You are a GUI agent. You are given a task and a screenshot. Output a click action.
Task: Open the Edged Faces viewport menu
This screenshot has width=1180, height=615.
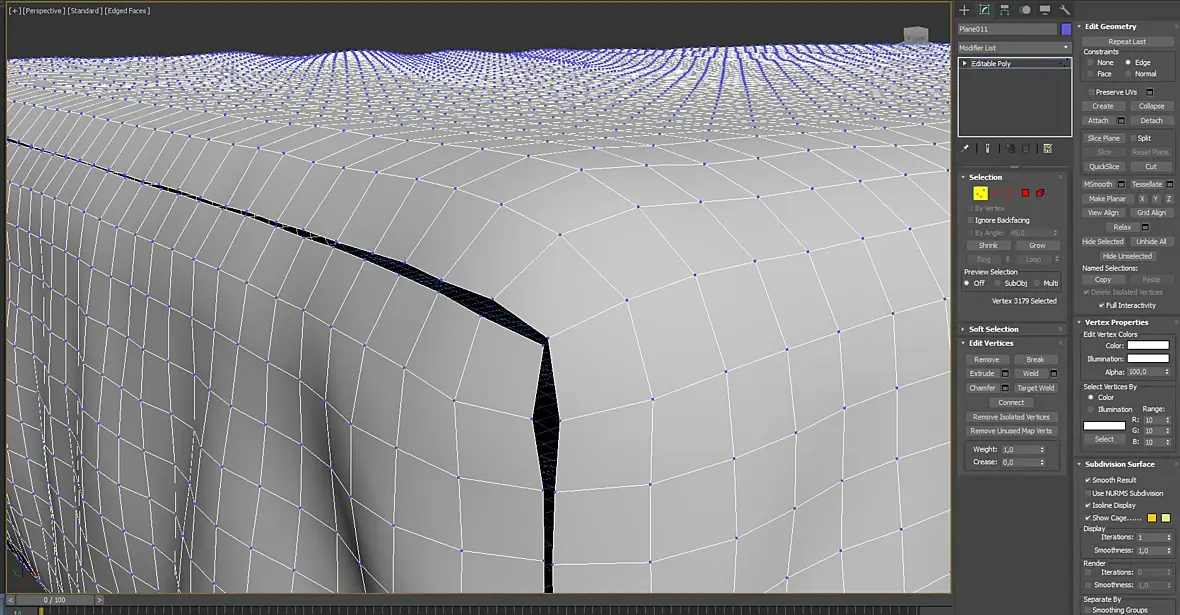coord(127,11)
